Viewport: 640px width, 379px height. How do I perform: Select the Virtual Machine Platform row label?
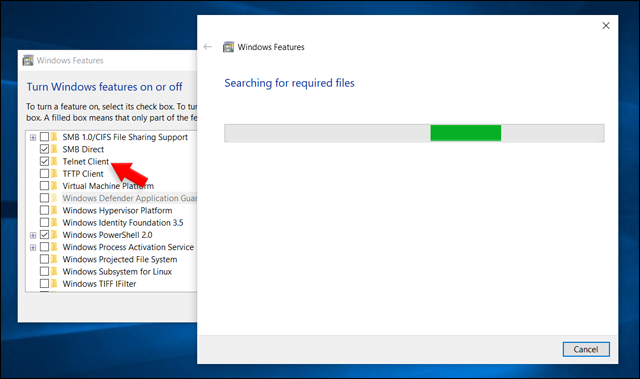pos(108,186)
